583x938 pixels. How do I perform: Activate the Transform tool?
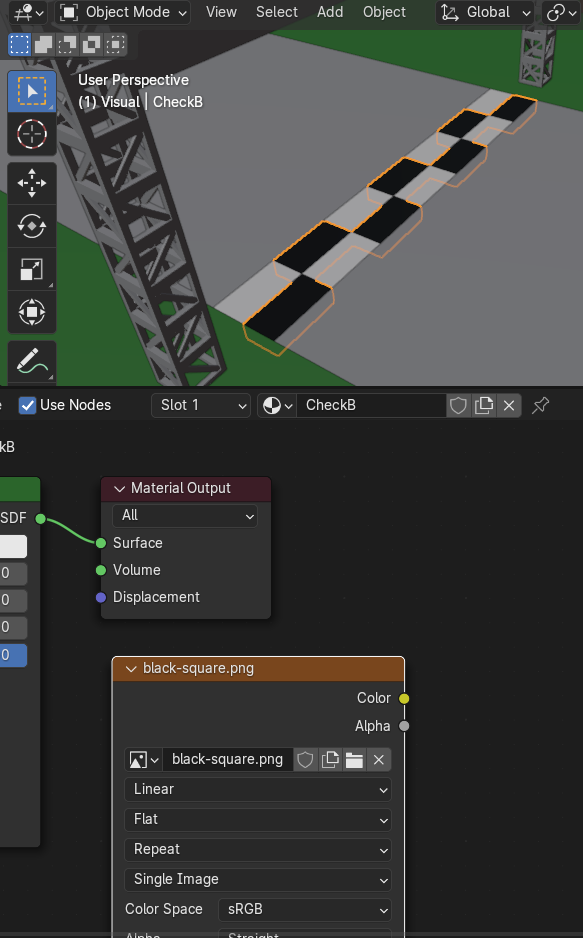point(32,312)
